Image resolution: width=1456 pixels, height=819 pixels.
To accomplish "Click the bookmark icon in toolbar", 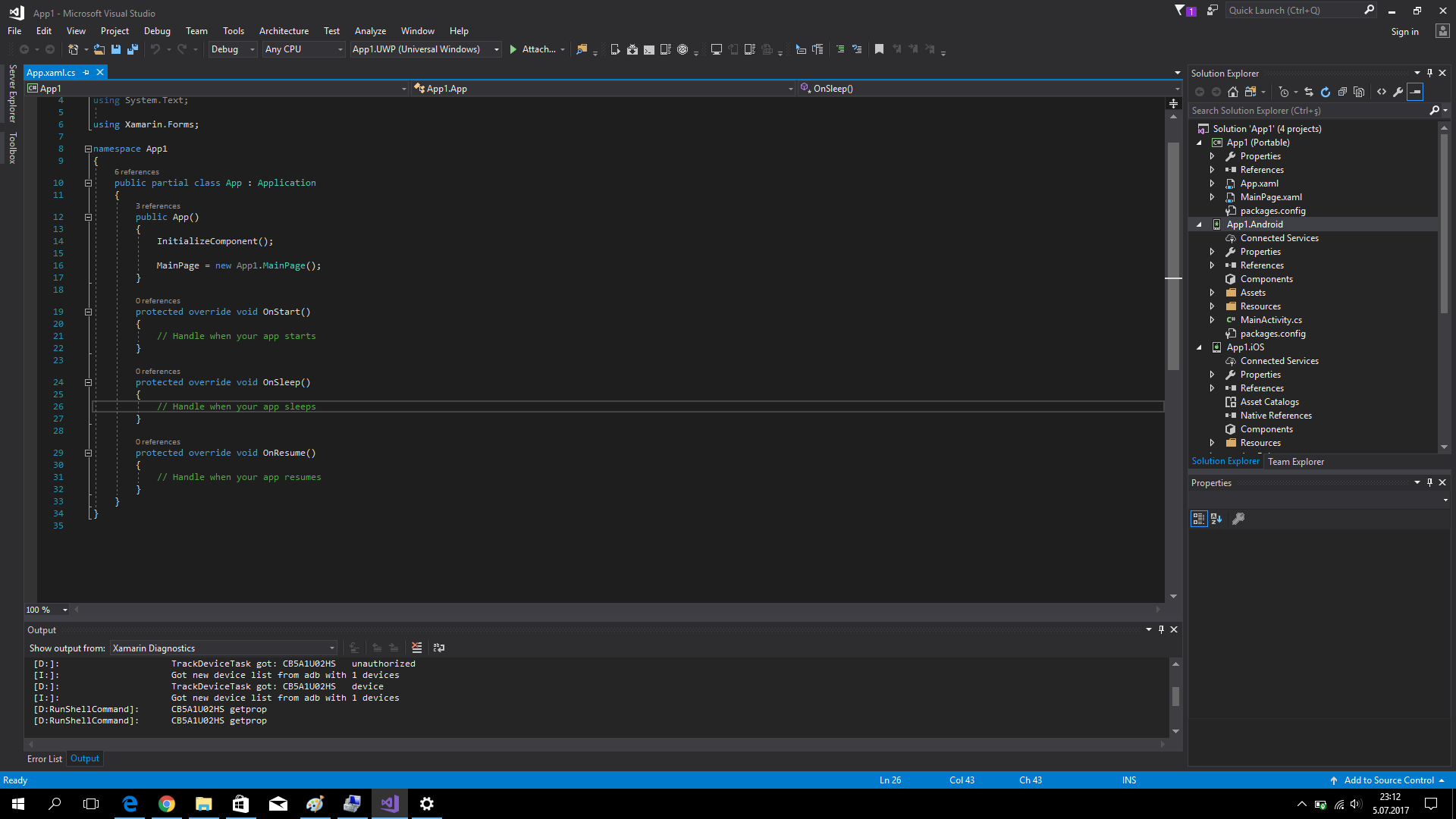I will (879, 49).
